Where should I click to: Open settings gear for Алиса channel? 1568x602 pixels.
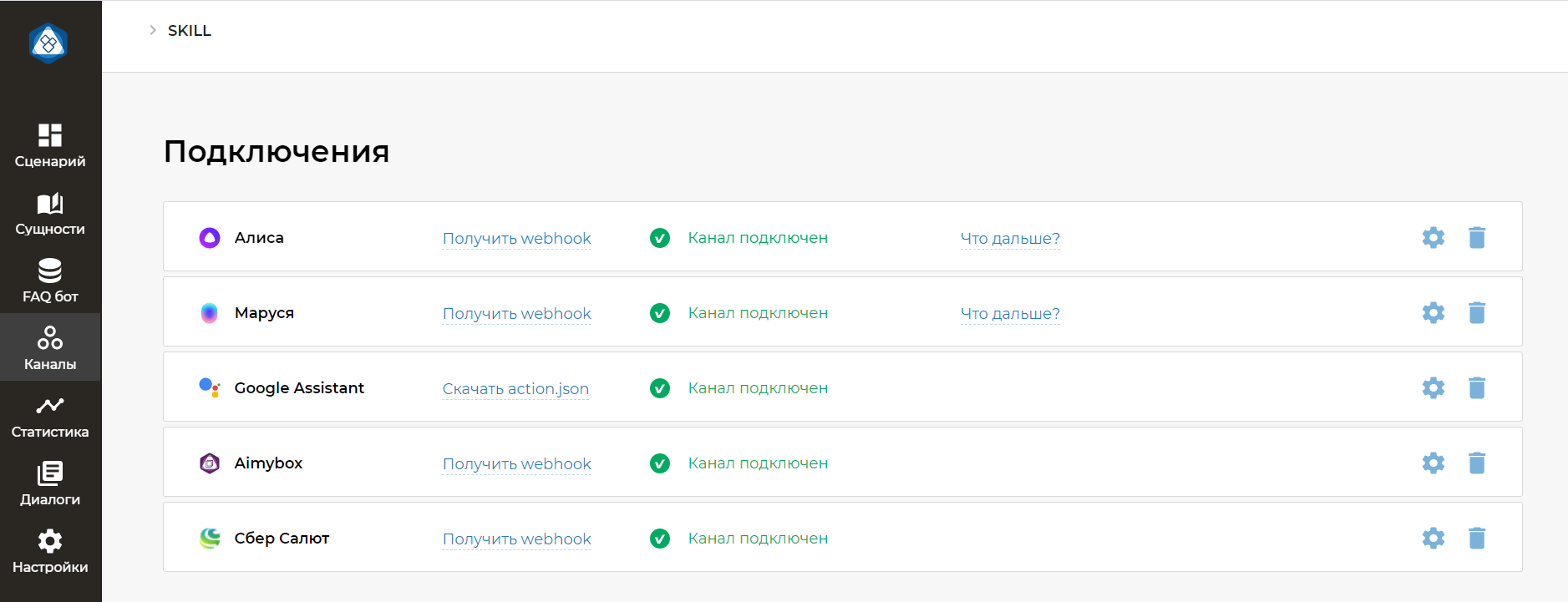click(1433, 238)
